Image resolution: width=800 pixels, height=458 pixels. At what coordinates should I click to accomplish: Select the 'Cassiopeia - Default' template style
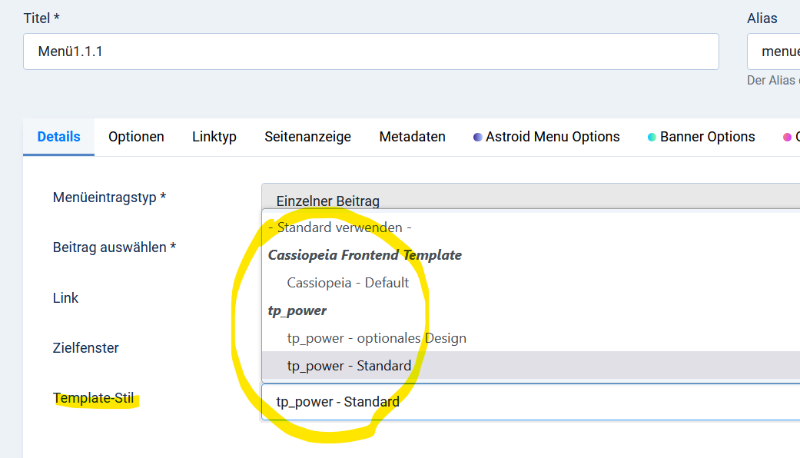pos(531,283)
